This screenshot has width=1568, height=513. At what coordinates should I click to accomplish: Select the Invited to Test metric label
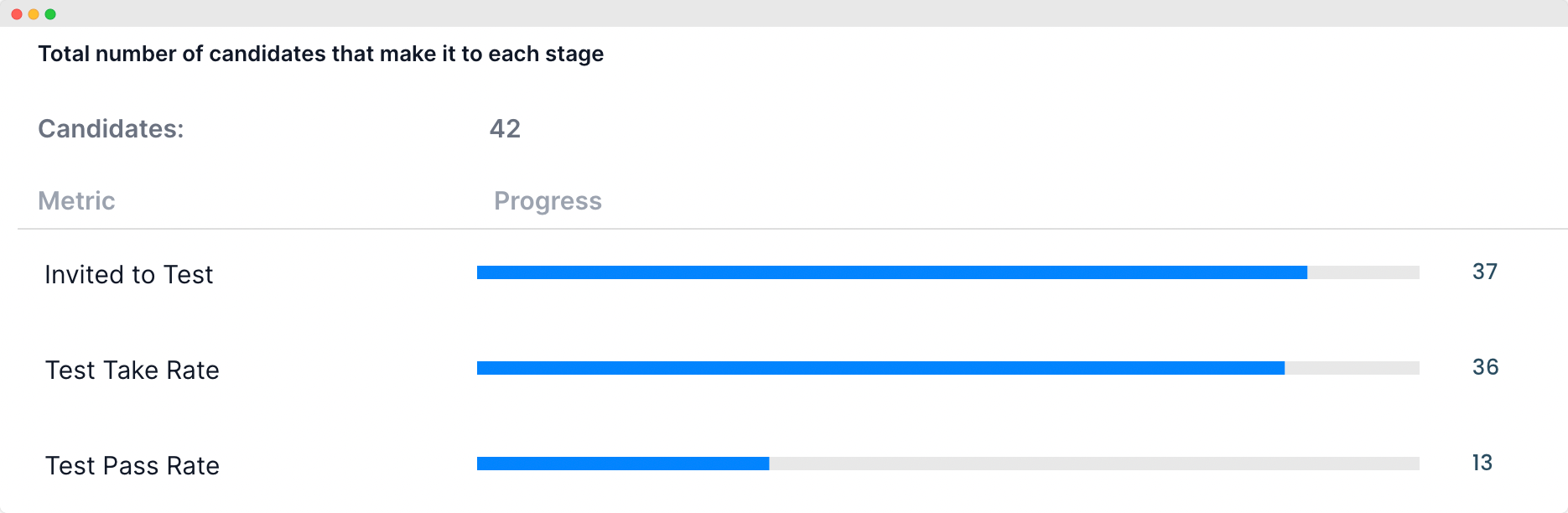[x=129, y=274]
